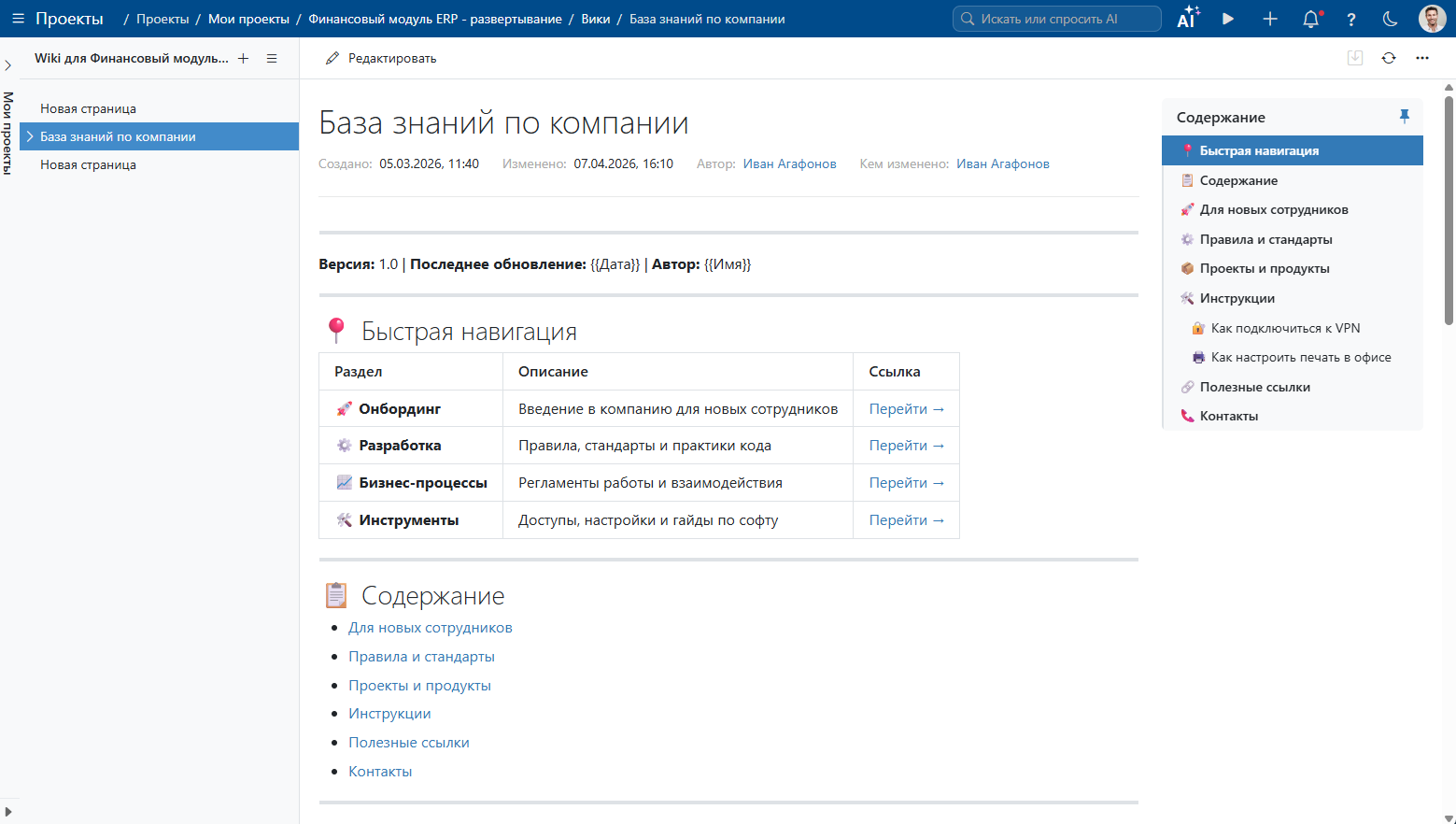The image size is (1456, 824).
Task: Click the Редактировать button
Action: pyautogui.click(x=381, y=58)
